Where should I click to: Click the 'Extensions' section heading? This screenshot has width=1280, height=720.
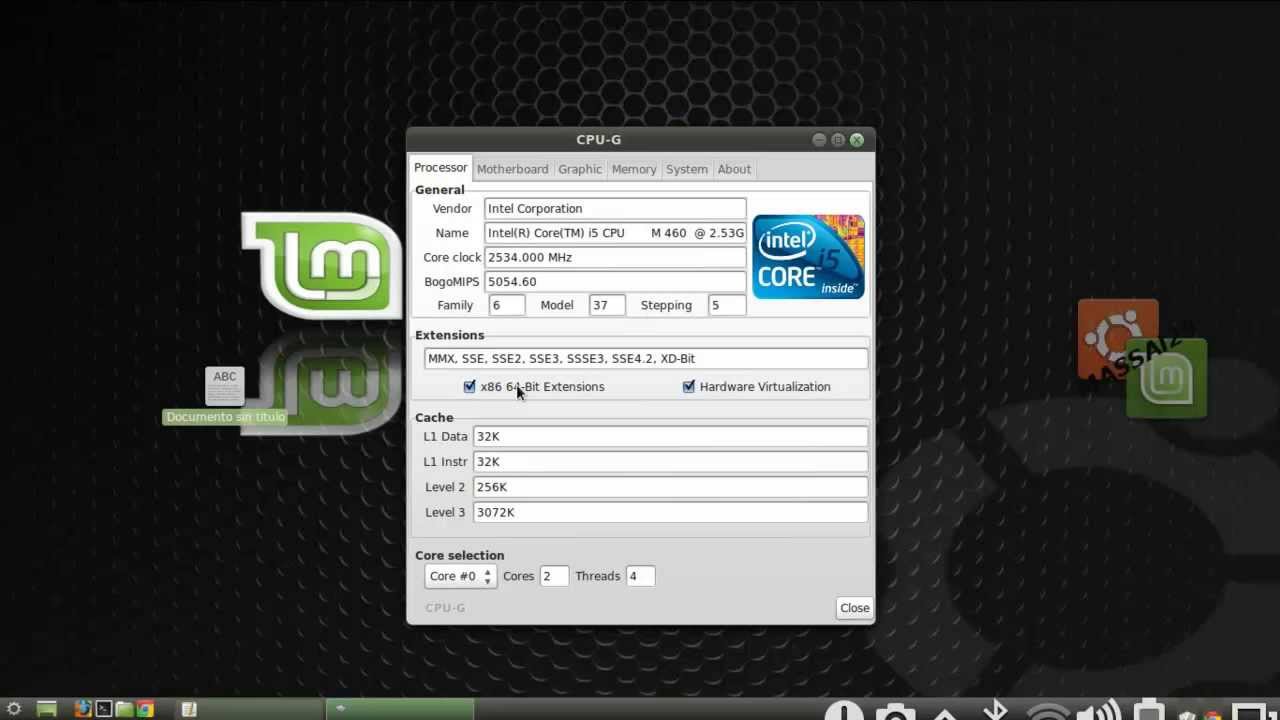click(x=450, y=335)
